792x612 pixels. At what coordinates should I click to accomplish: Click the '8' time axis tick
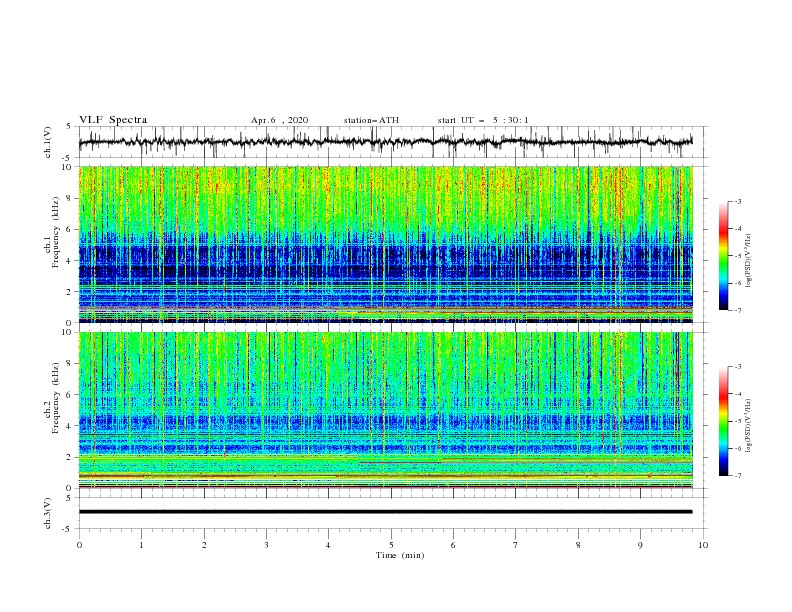[x=578, y=545]
